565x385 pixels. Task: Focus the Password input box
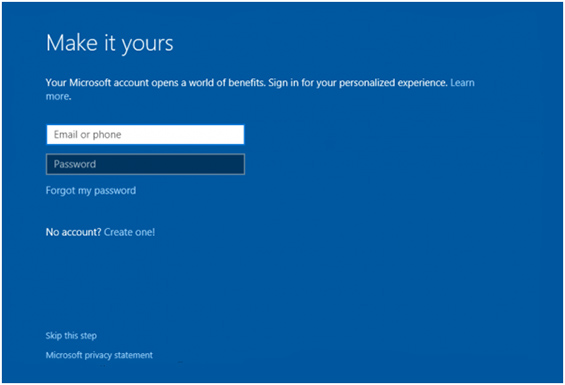point(145,164)
